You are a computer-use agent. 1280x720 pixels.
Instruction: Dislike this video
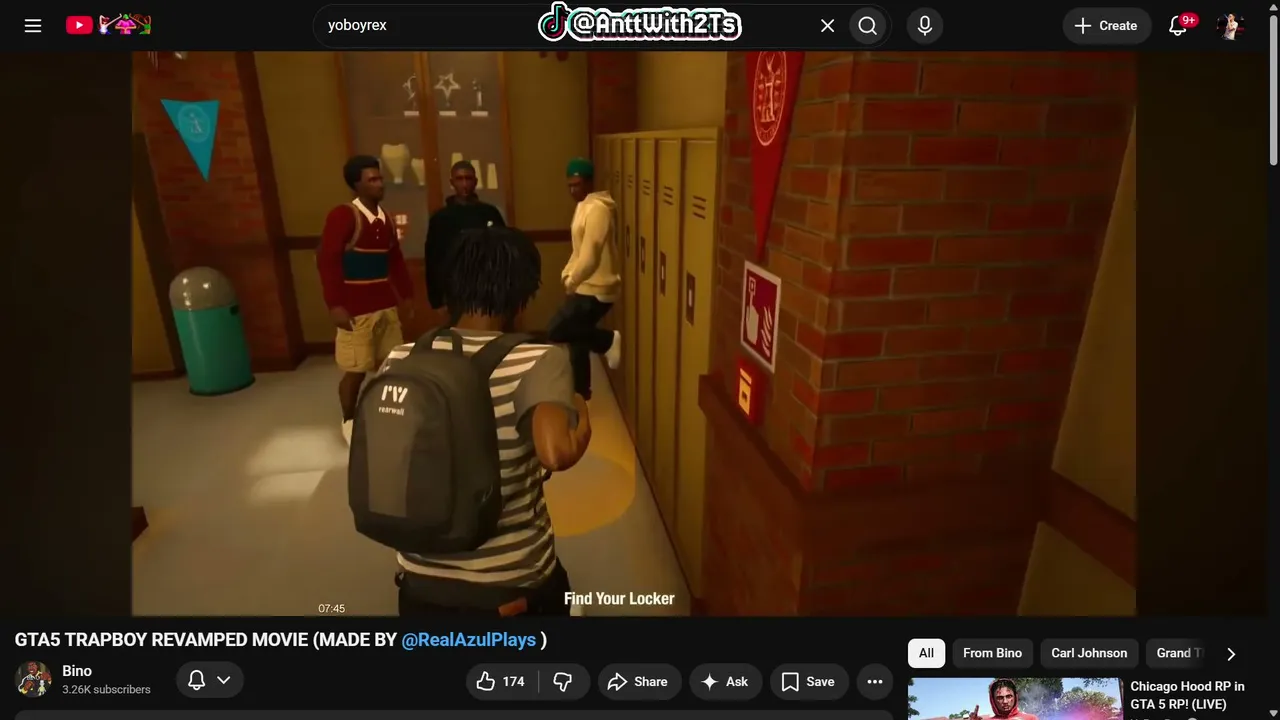click(x=564, y=681)
